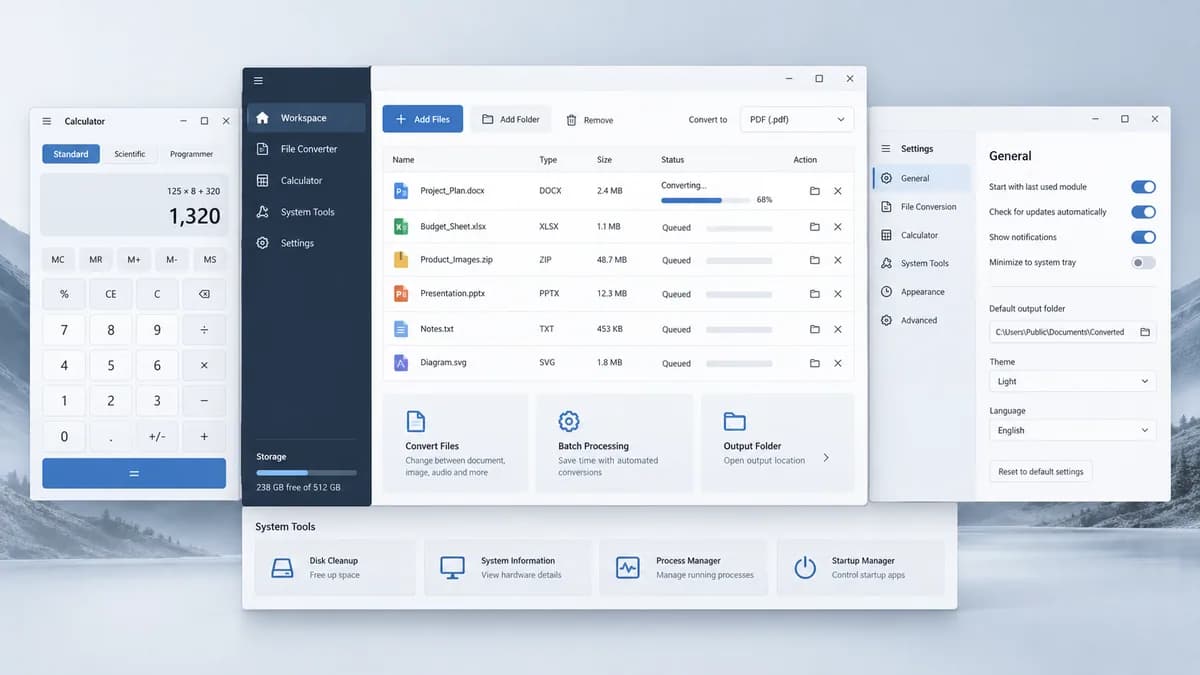Open the Language dropdown set to English
1200x675 pixels.
pos(1072,430)
